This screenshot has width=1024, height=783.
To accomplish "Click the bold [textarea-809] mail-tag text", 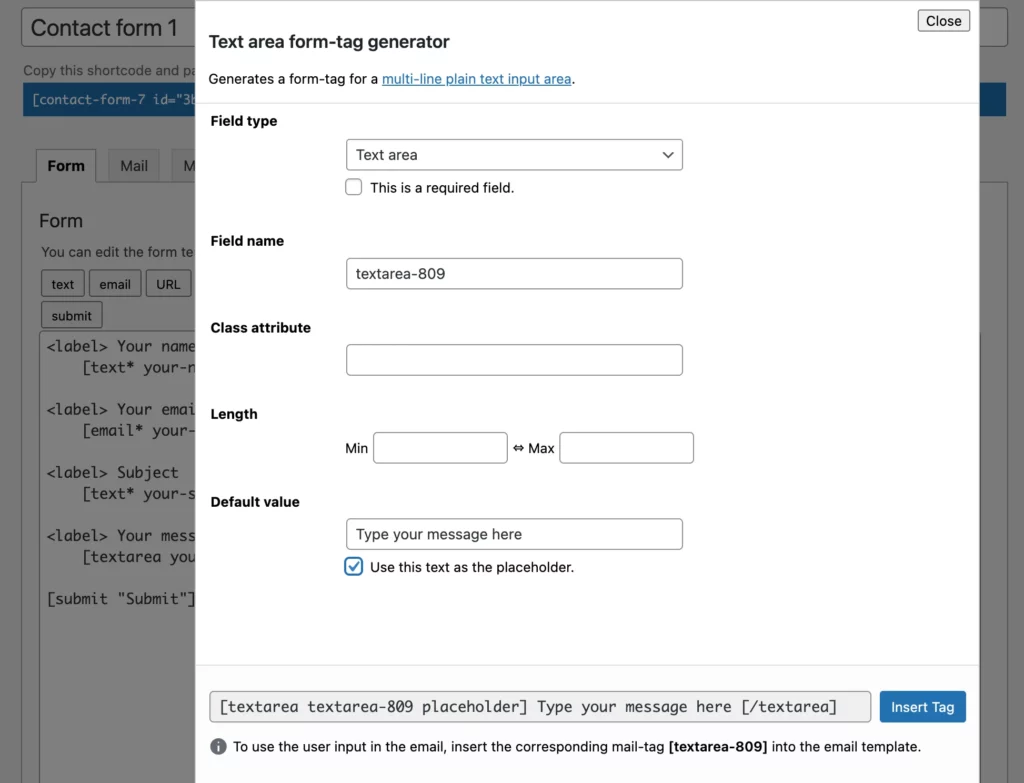I will pyautogui.click(x=718, y=746).
